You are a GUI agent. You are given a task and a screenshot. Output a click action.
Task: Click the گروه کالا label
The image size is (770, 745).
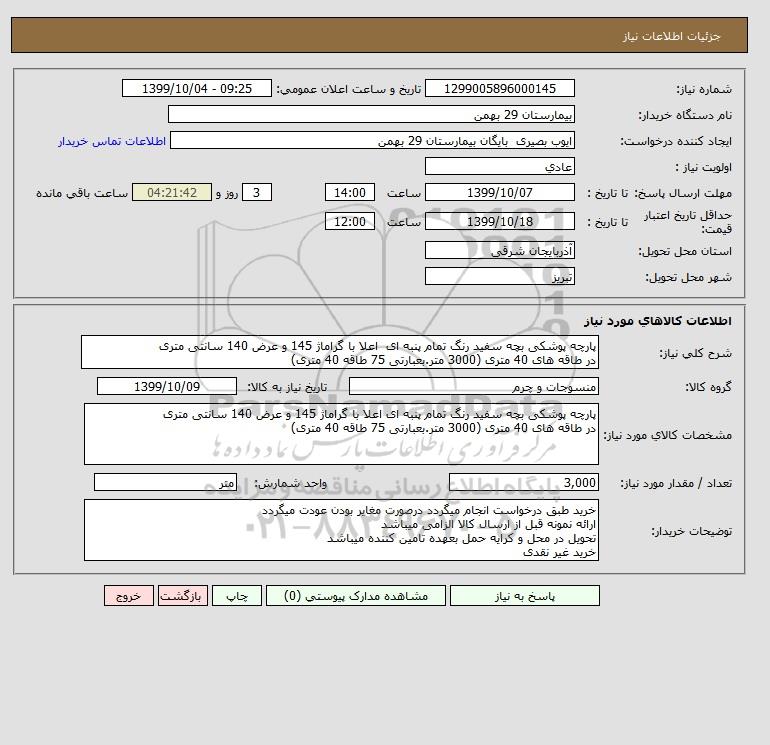point(708,387)
